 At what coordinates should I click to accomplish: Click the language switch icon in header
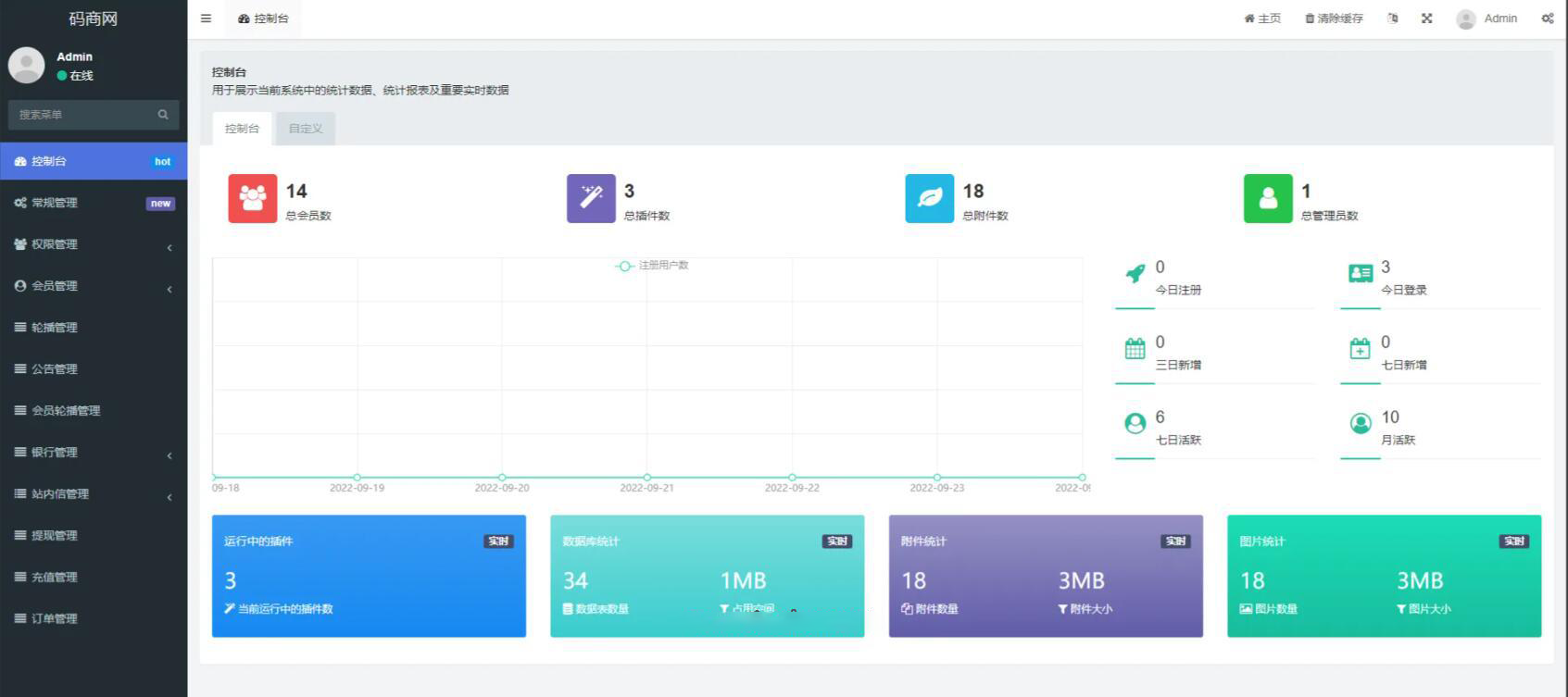(x=1392, y=19)
